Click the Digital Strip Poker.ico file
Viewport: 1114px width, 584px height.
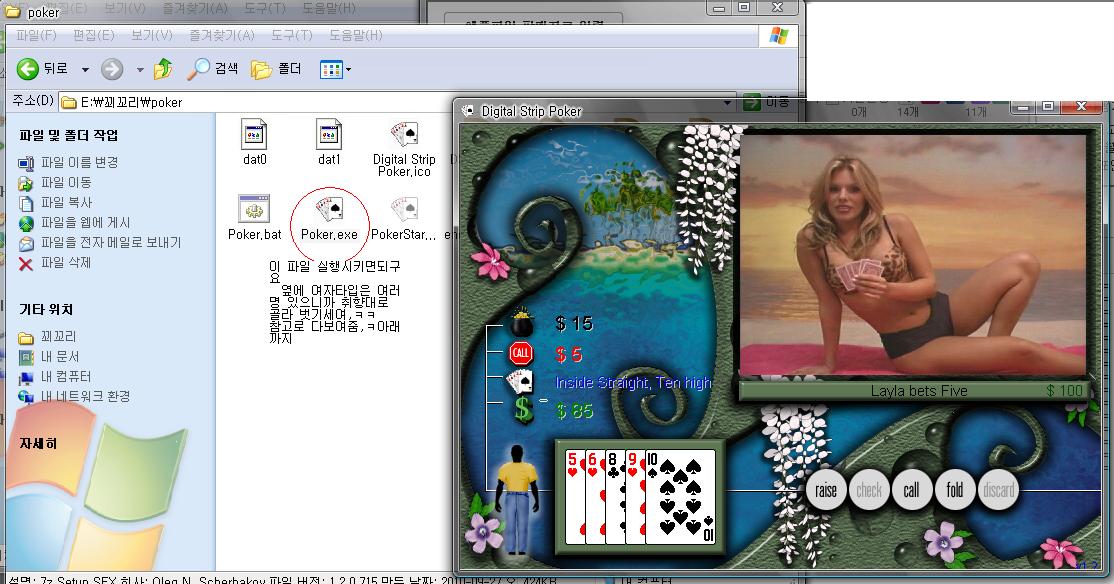[x=404, y=134]
